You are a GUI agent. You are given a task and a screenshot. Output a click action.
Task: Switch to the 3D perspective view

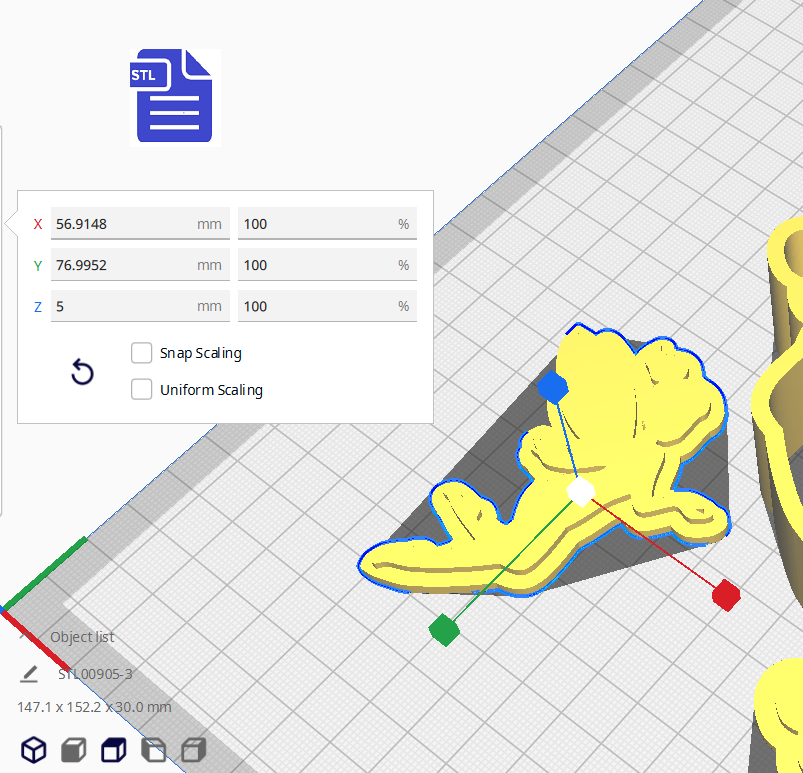click(34, 749)
